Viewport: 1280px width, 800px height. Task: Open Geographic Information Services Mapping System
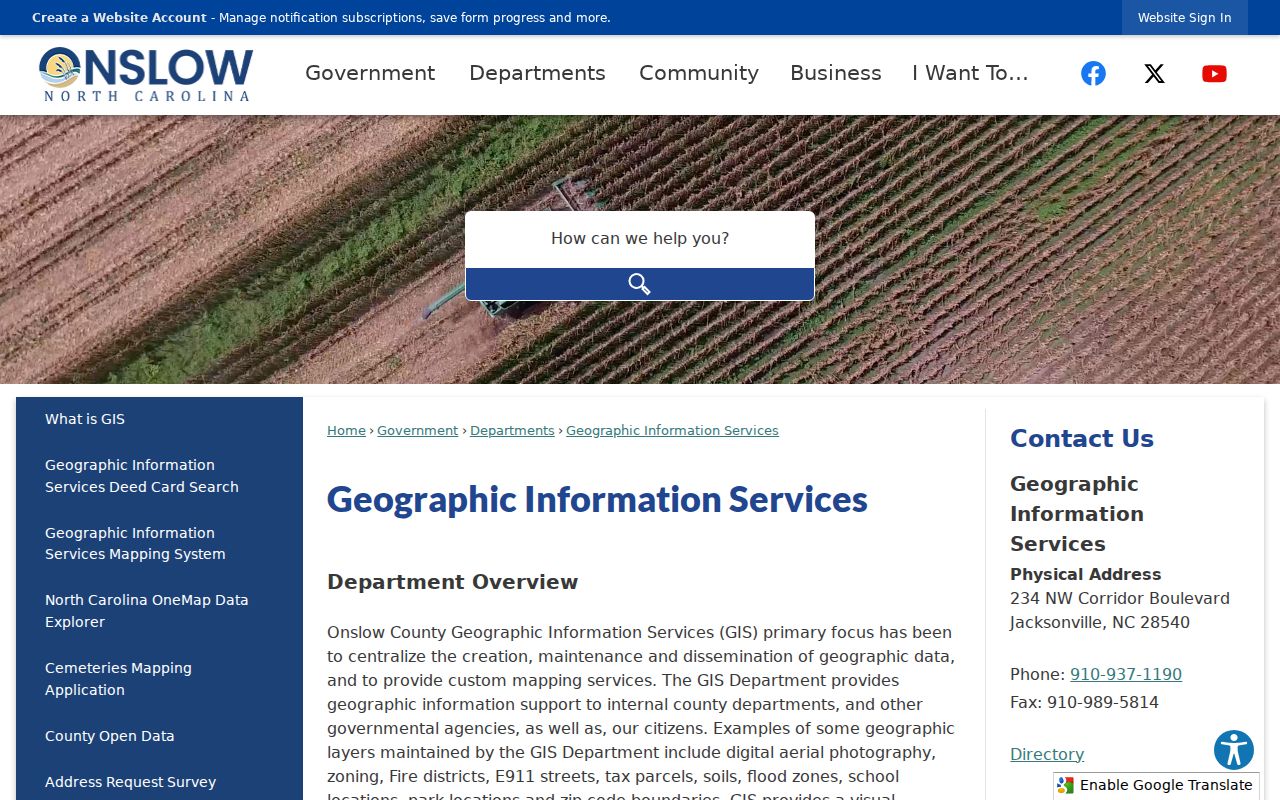tap(135, 543)
